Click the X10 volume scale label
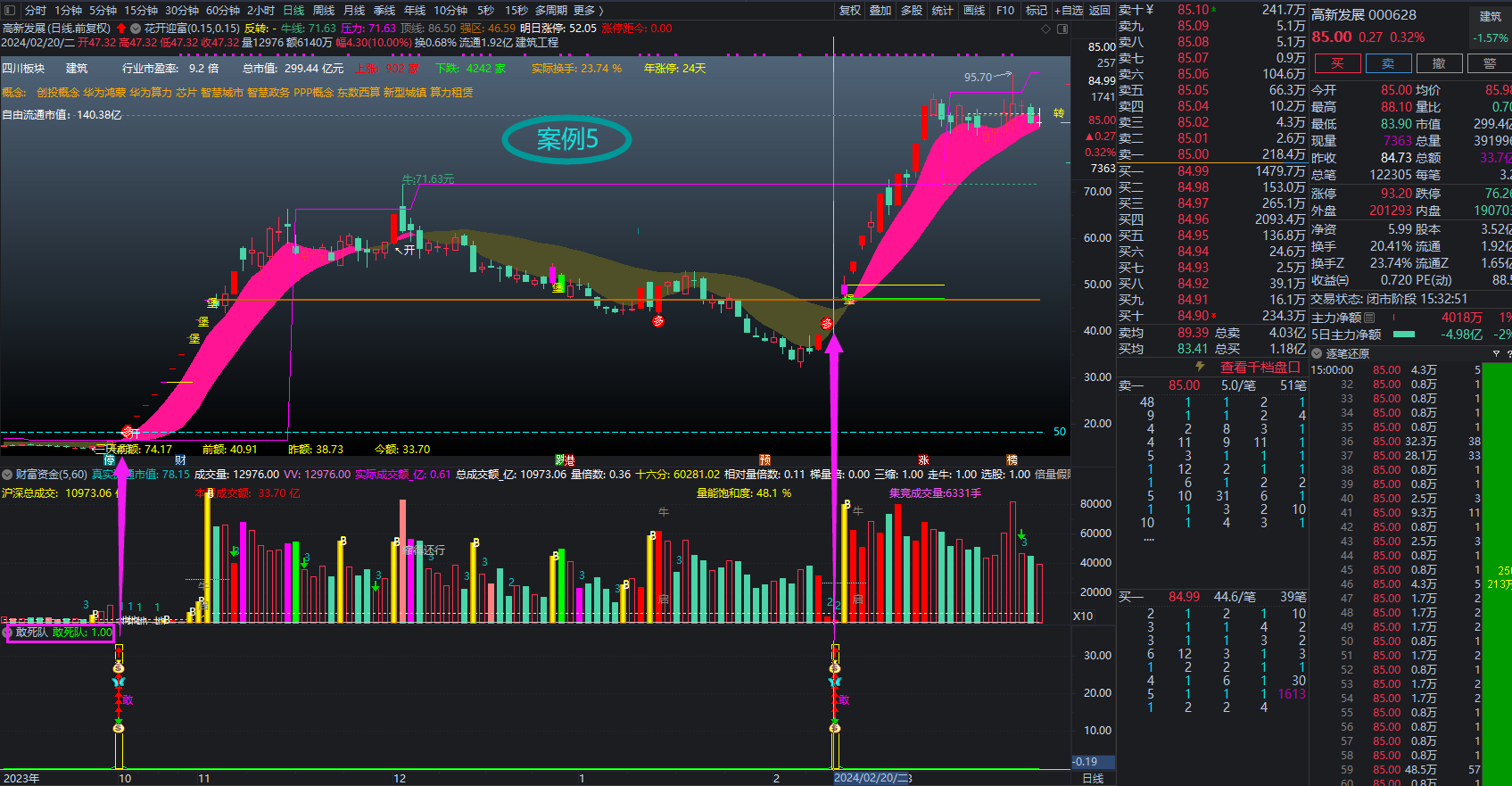The width and height of the screenshot is (1512, 786). click(1083, 616)
